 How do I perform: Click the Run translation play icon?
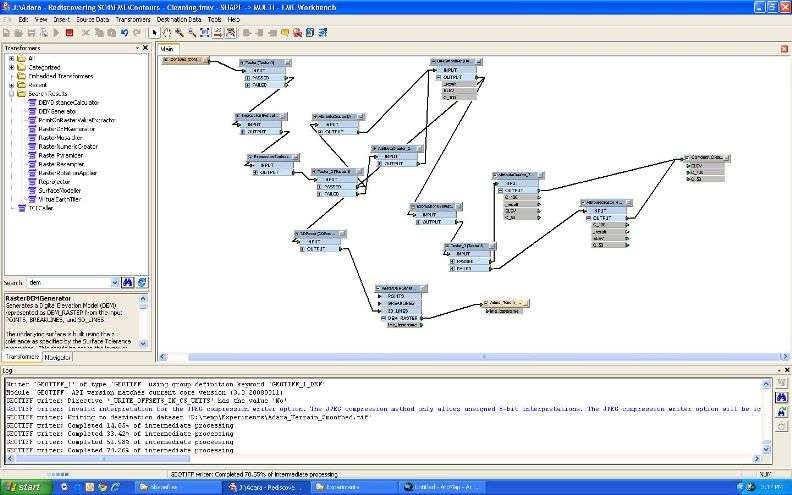pyautogui.click(x=57, y=33)
